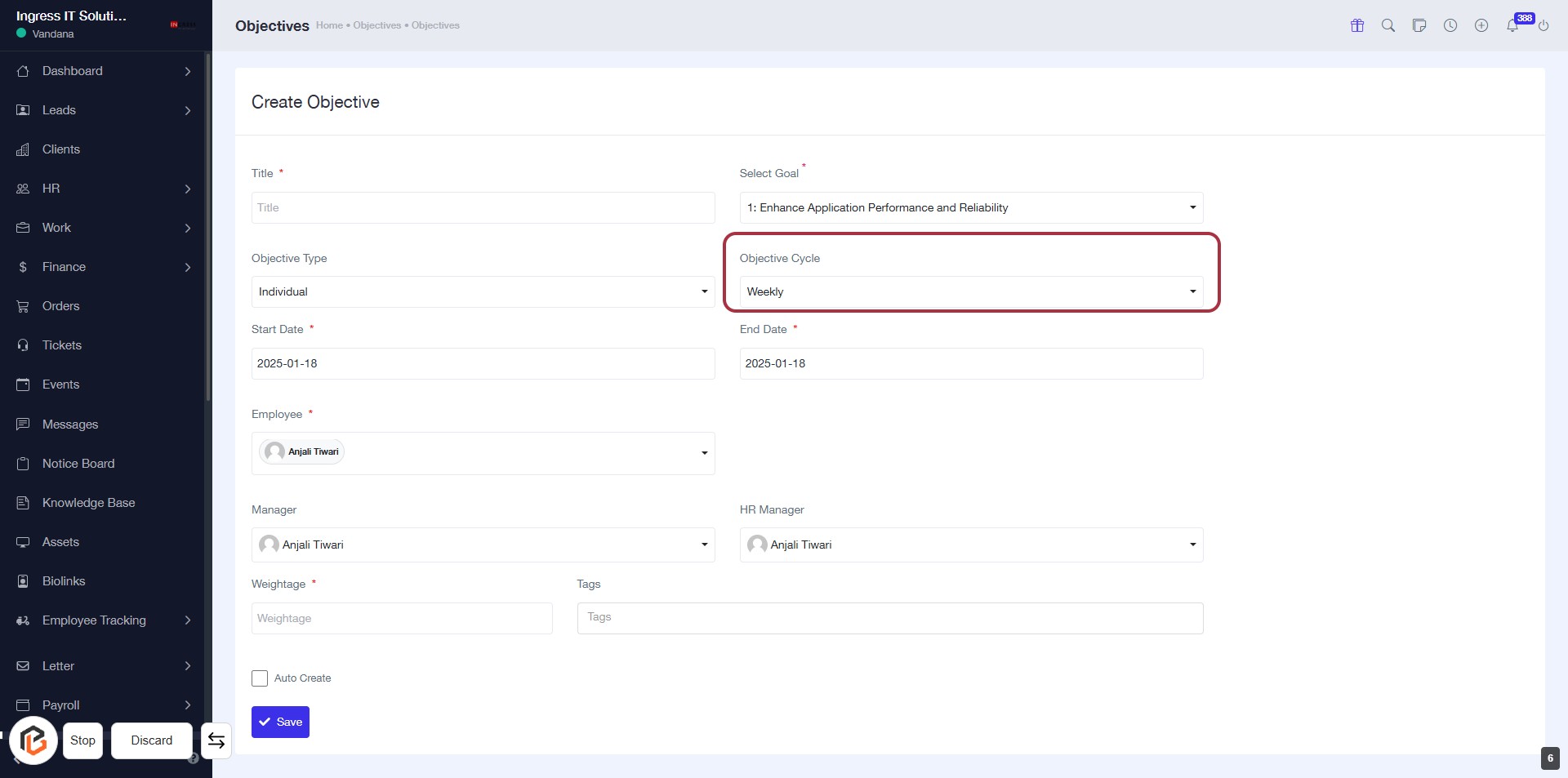1568x778 pixels.
Task: Click the power logout icon
Action: click(x=1543, y=26)
